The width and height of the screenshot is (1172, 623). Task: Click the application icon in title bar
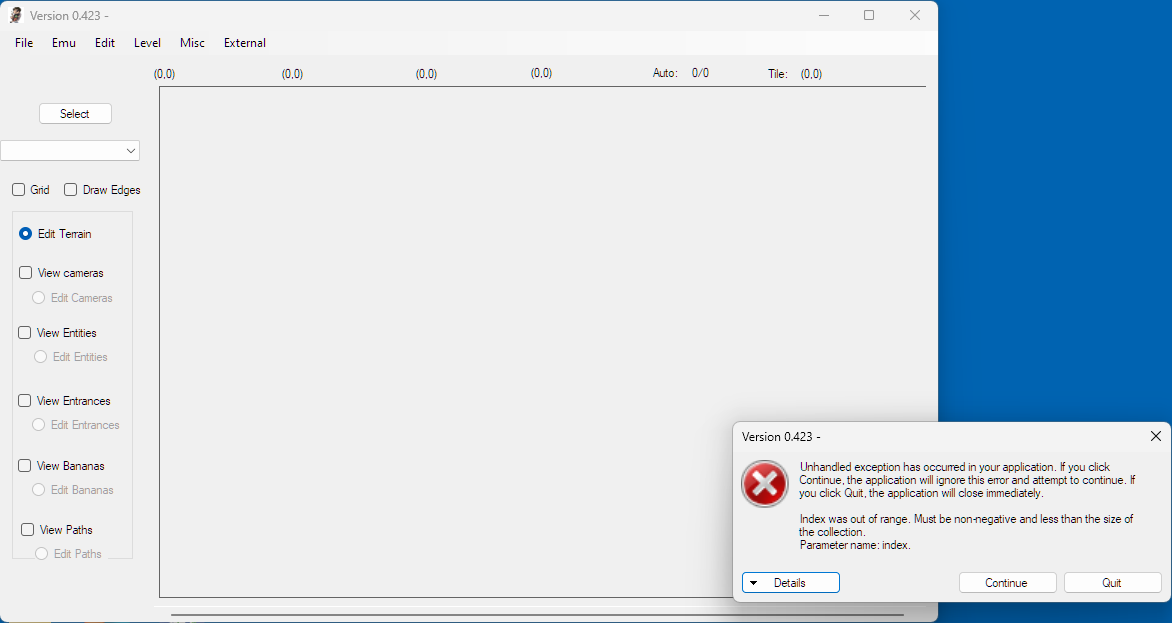pos(16,15)
